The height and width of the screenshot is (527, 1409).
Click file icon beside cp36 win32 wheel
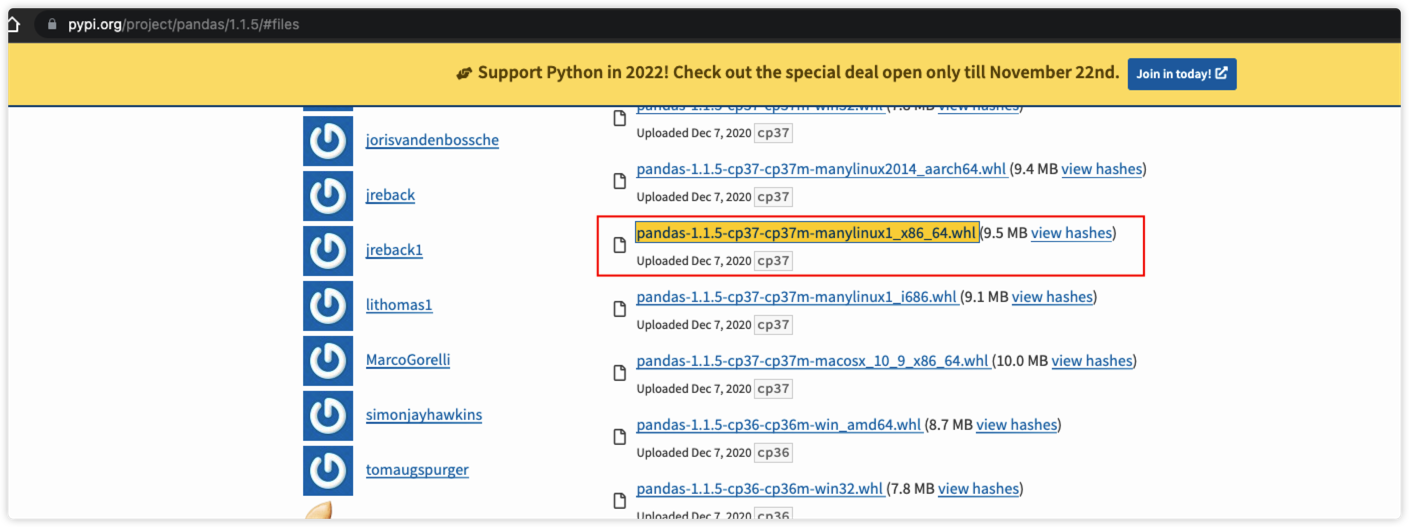click(620, 501)
